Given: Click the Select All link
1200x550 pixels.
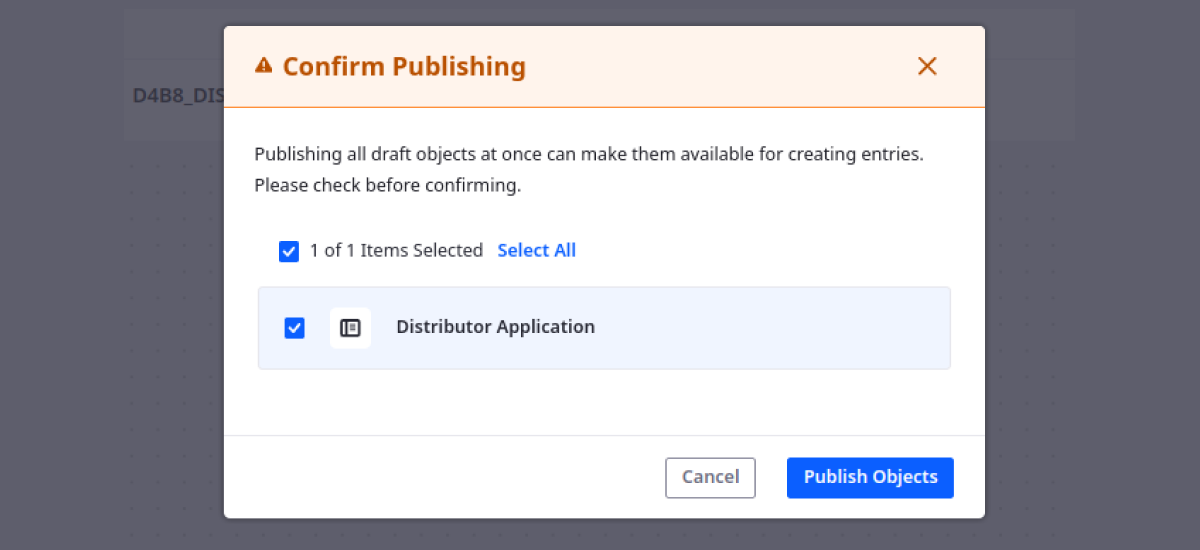Looking at the screenshot, I should click(536, 250).
